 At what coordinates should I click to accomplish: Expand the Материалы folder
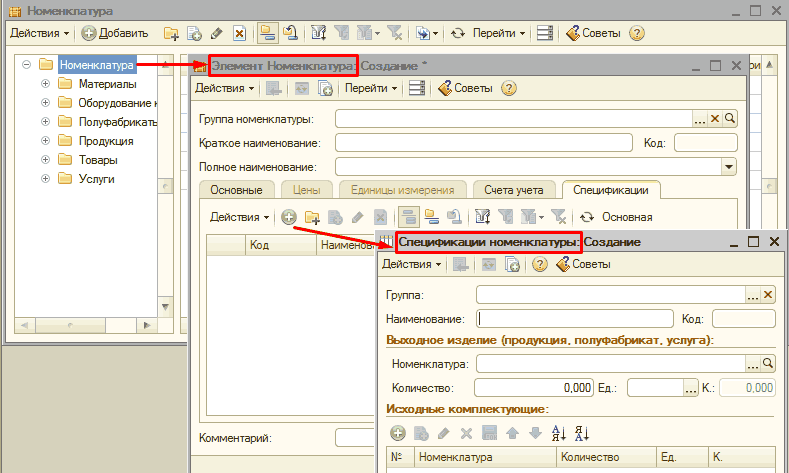45,84
